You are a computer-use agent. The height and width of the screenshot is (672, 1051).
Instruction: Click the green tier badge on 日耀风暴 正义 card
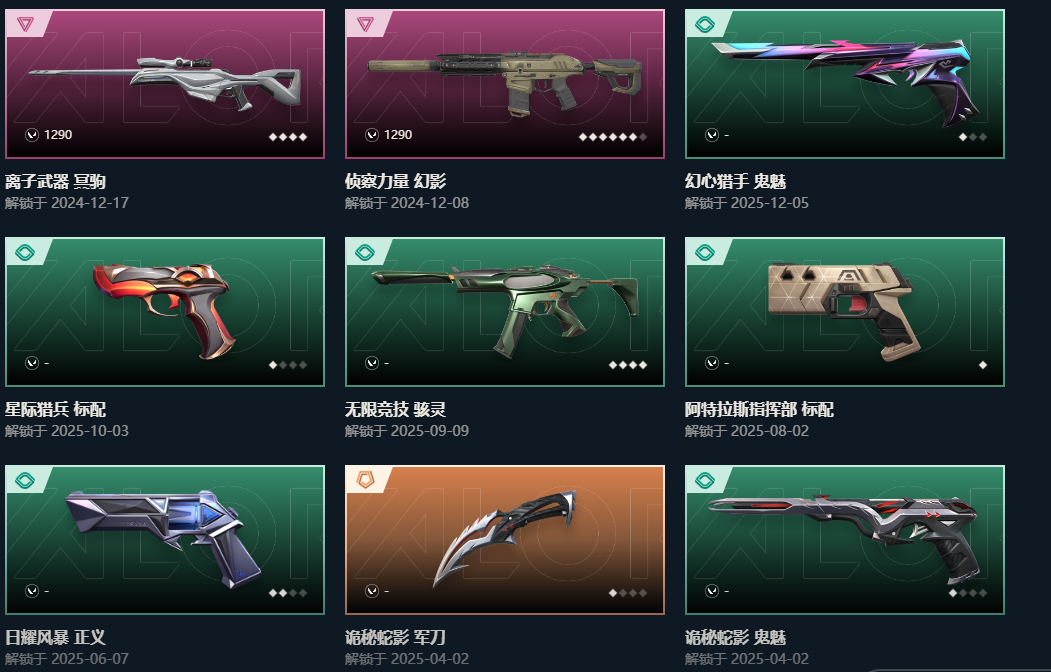pos(25,480)
